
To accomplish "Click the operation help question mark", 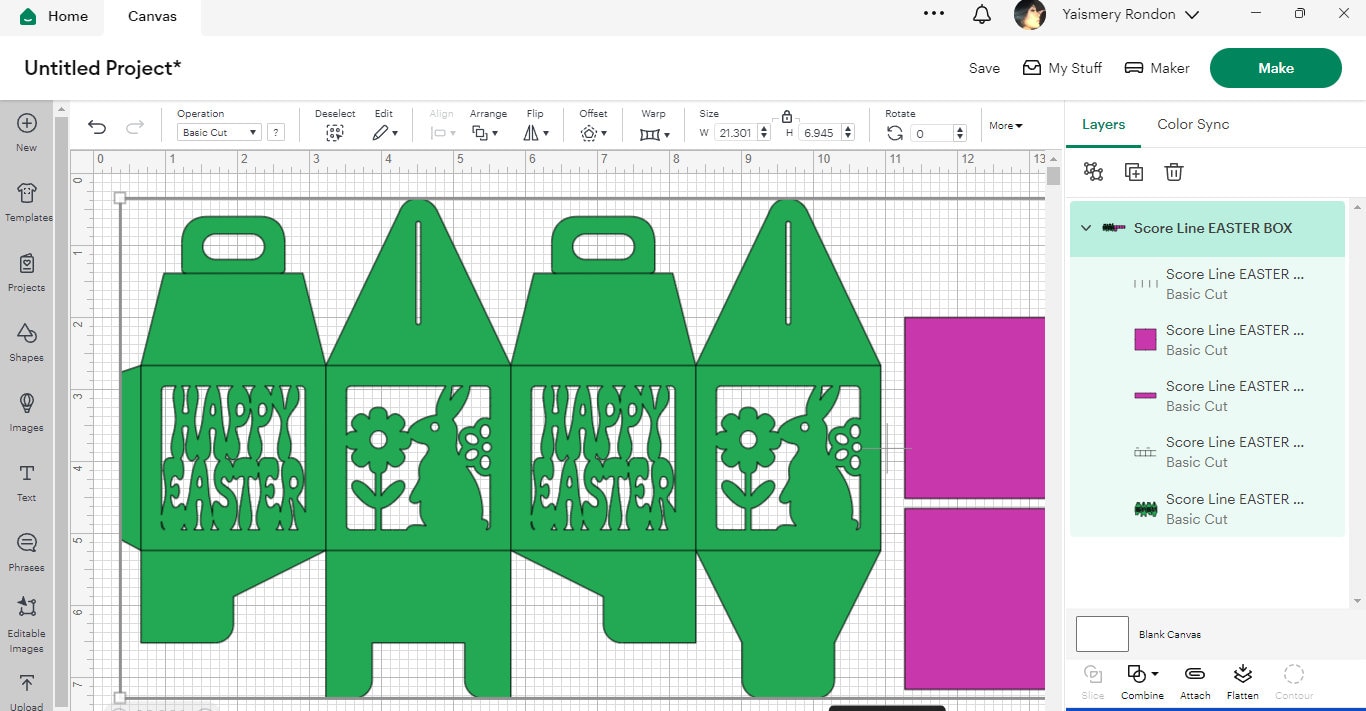I will point(276,132).
